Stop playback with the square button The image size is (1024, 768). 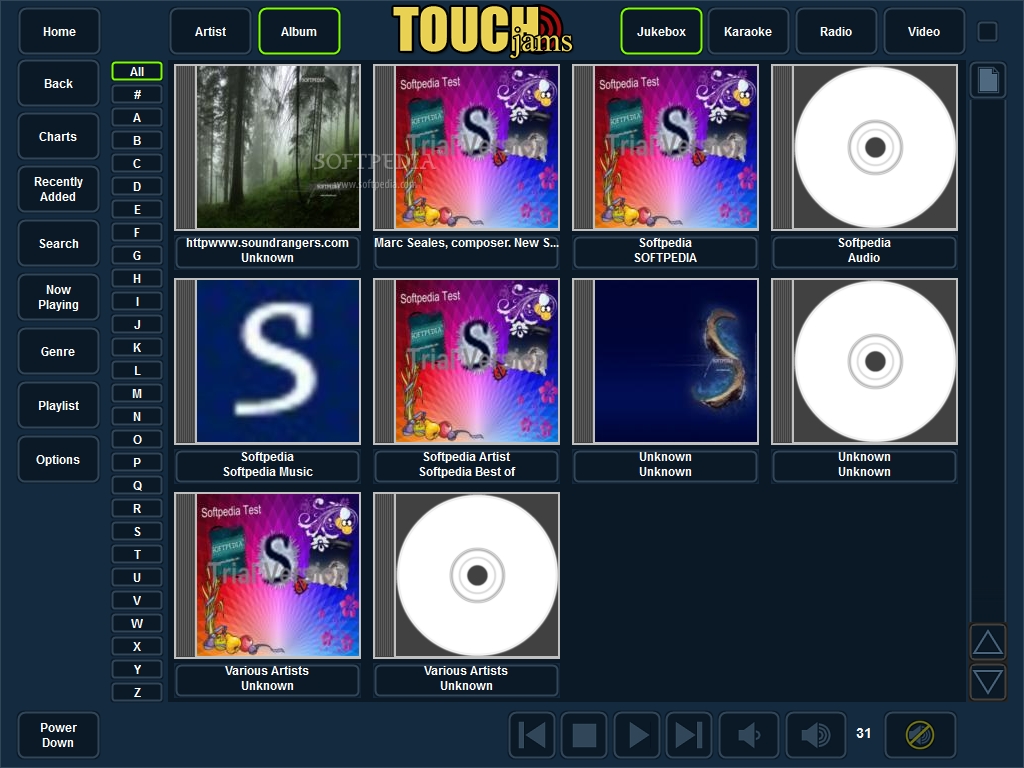584,735
